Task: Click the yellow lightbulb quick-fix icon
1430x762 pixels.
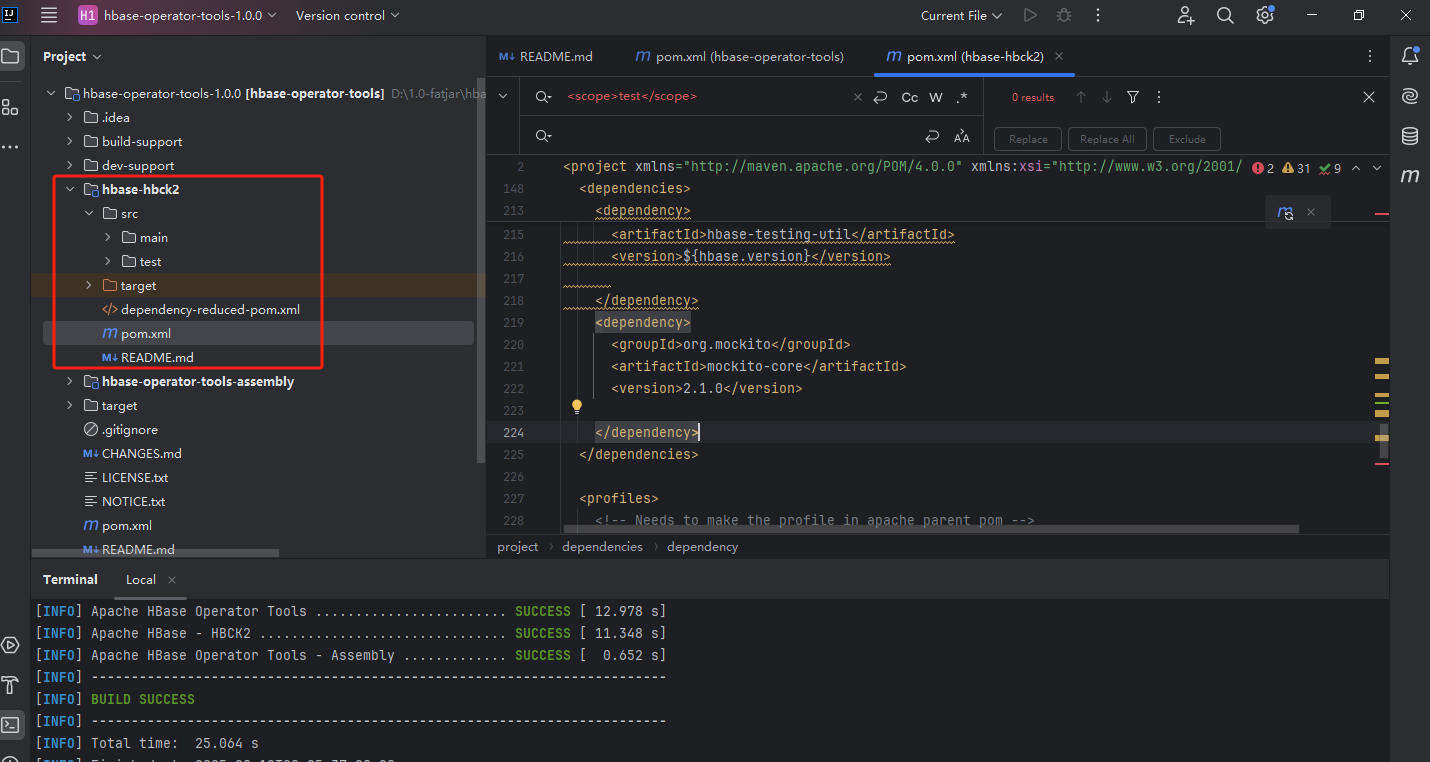Action: coord(576,407)
